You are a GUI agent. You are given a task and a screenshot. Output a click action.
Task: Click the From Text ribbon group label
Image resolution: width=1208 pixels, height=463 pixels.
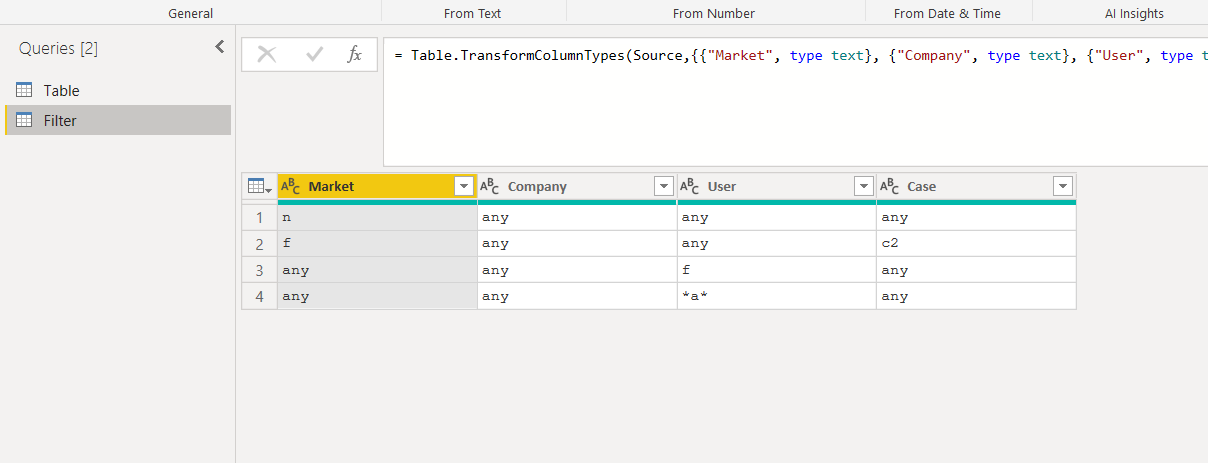coord(473,13)
